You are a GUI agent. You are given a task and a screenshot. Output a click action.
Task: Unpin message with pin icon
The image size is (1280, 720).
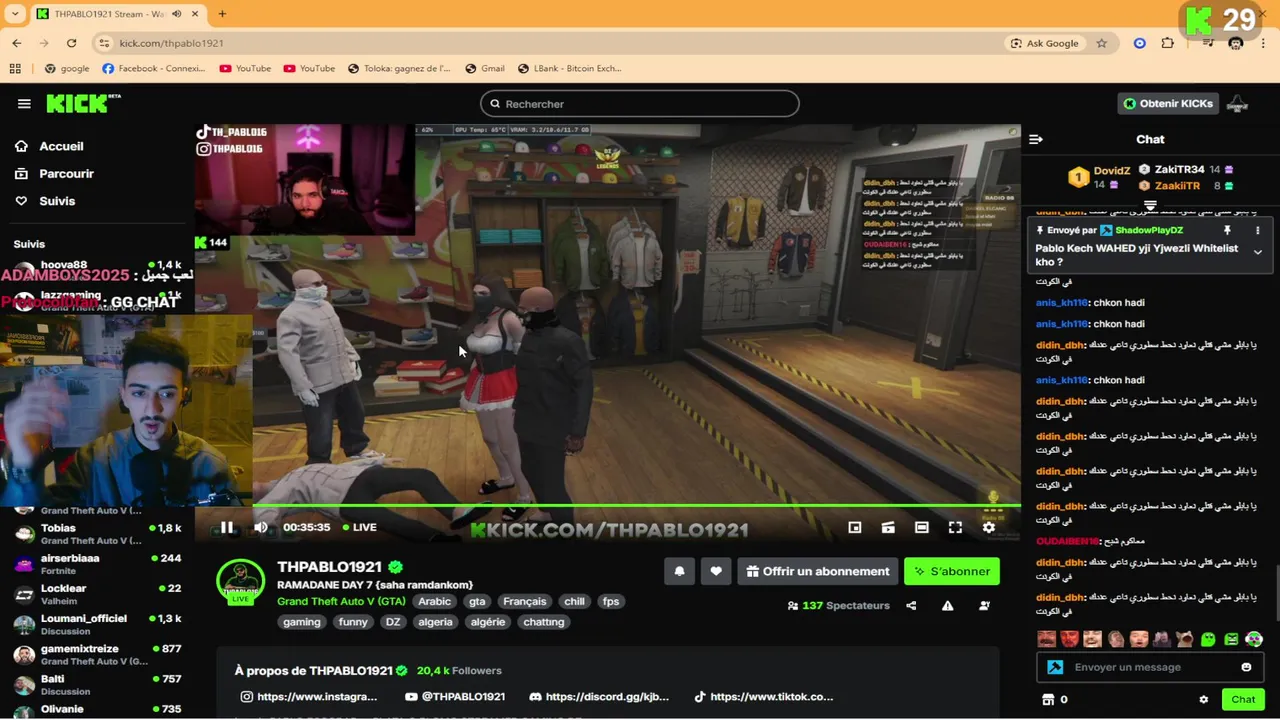pos(1227,230)
